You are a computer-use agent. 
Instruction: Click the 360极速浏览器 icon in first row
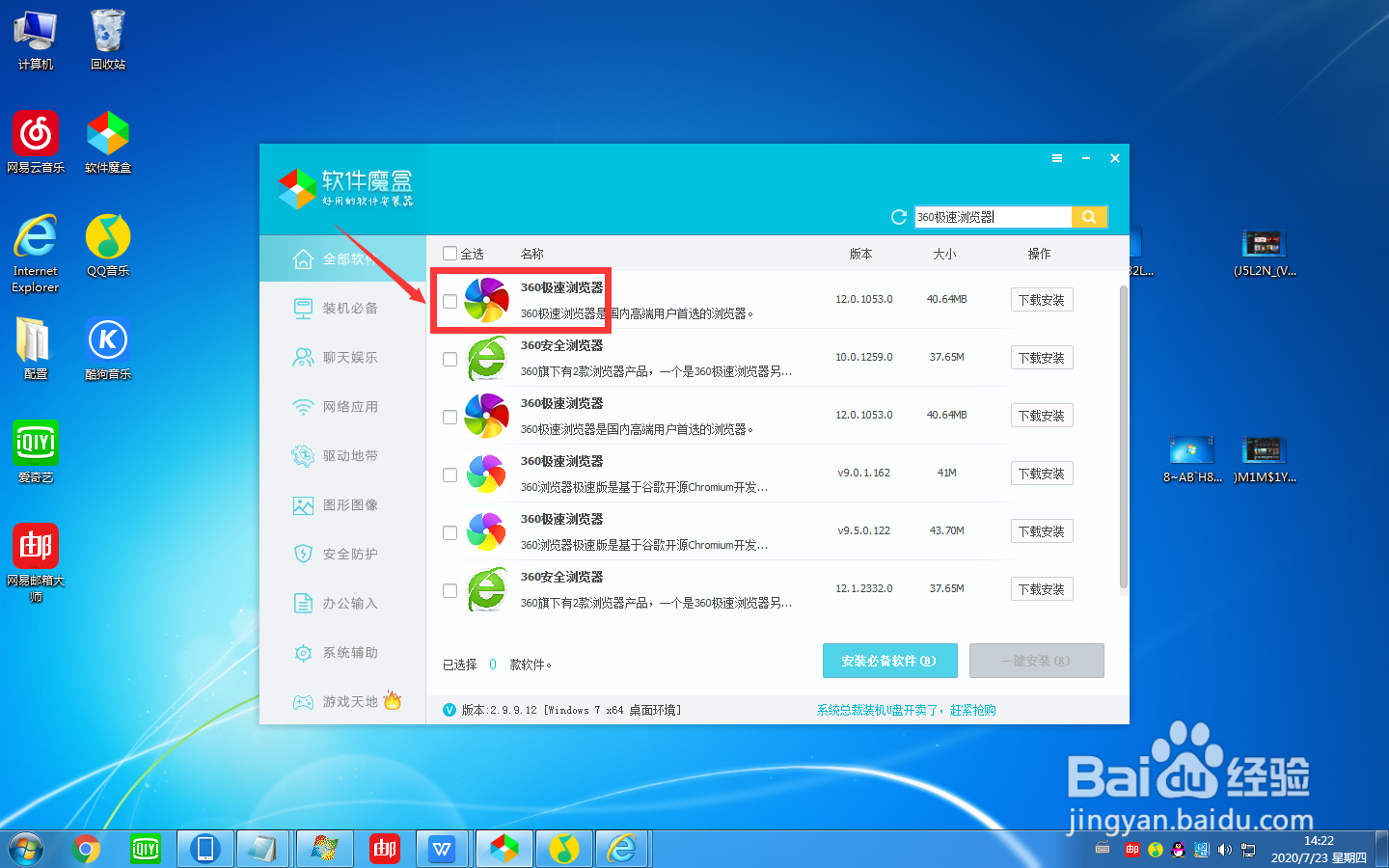pos(486,300)
